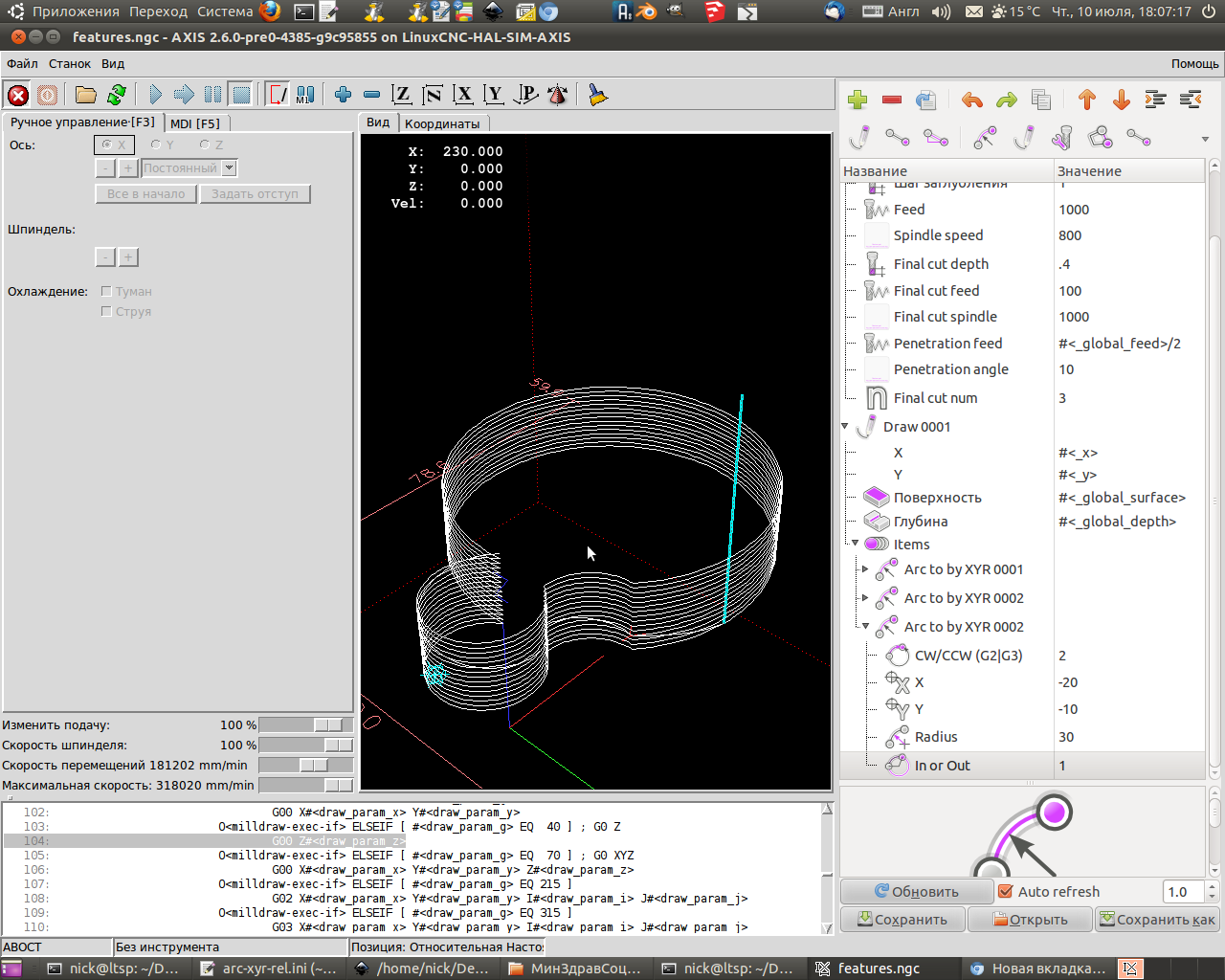Click the red emergency stop icon
Image resolution: width=1225 pixels, height=980 pixels.
point(18,95)
